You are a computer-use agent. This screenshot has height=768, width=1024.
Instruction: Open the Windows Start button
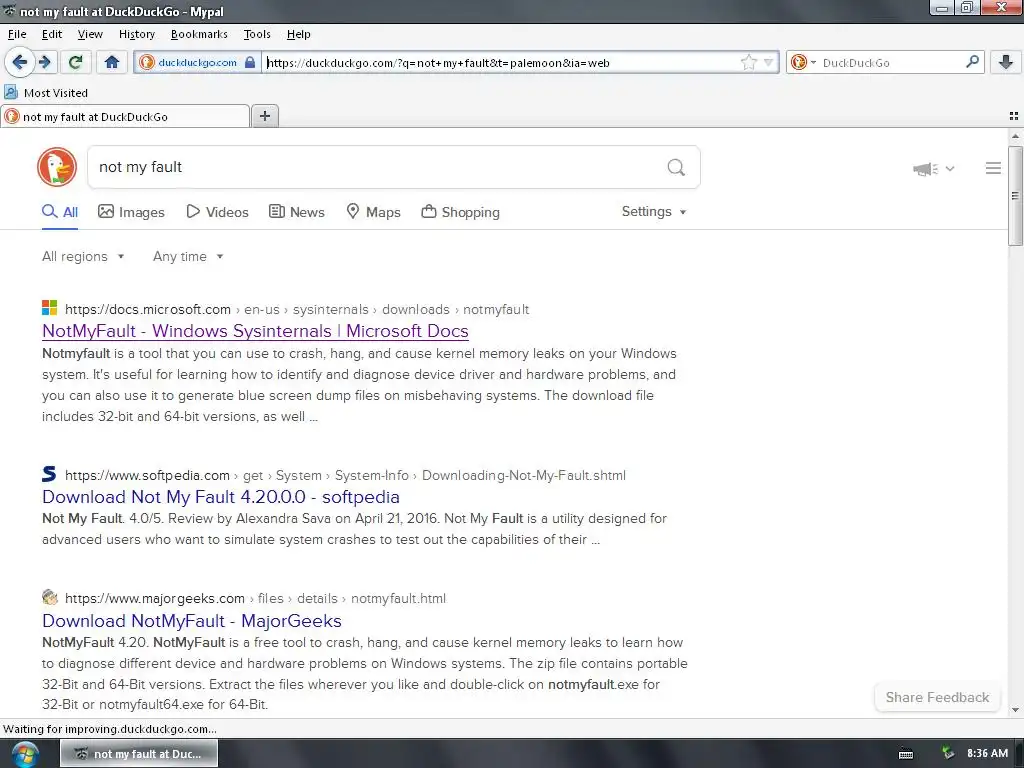(24, 754)
